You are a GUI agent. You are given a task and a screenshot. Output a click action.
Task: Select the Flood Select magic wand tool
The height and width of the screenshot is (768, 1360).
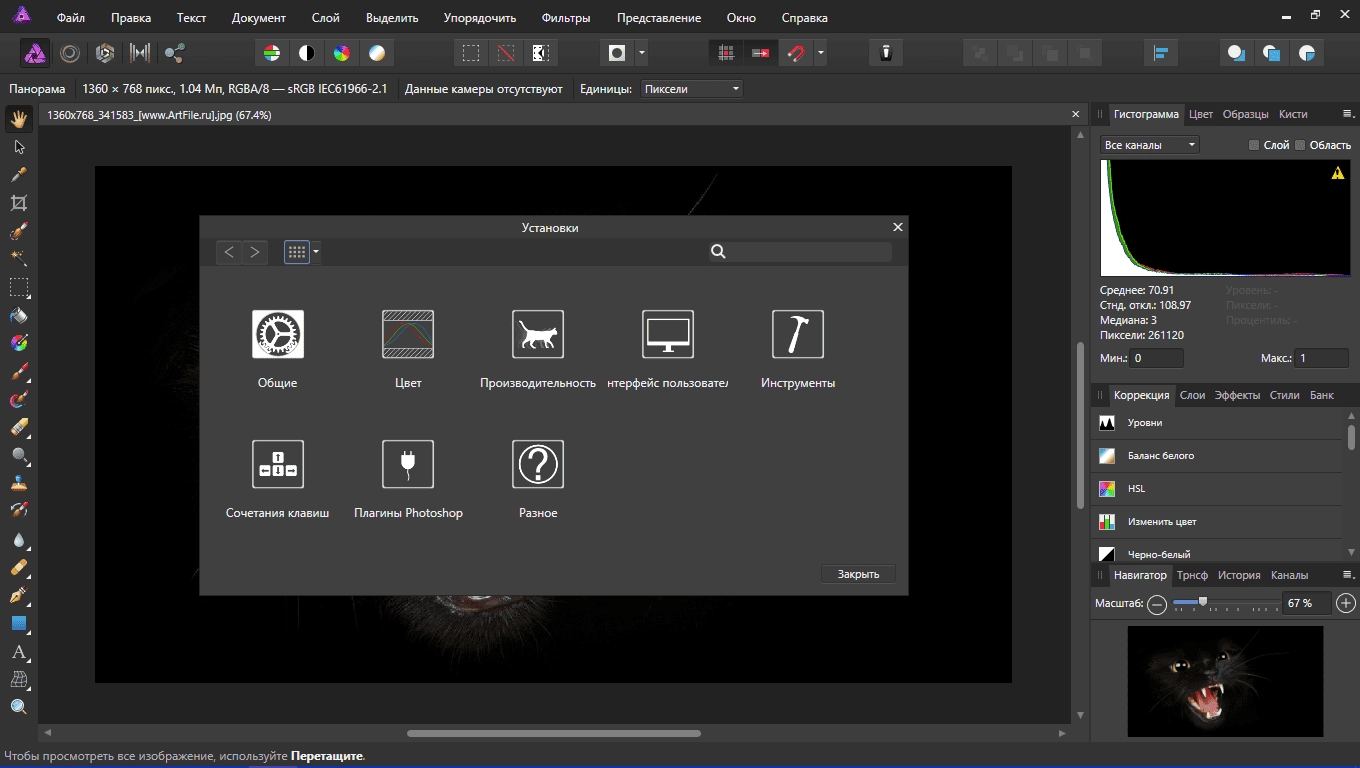[x=18, y=259]
